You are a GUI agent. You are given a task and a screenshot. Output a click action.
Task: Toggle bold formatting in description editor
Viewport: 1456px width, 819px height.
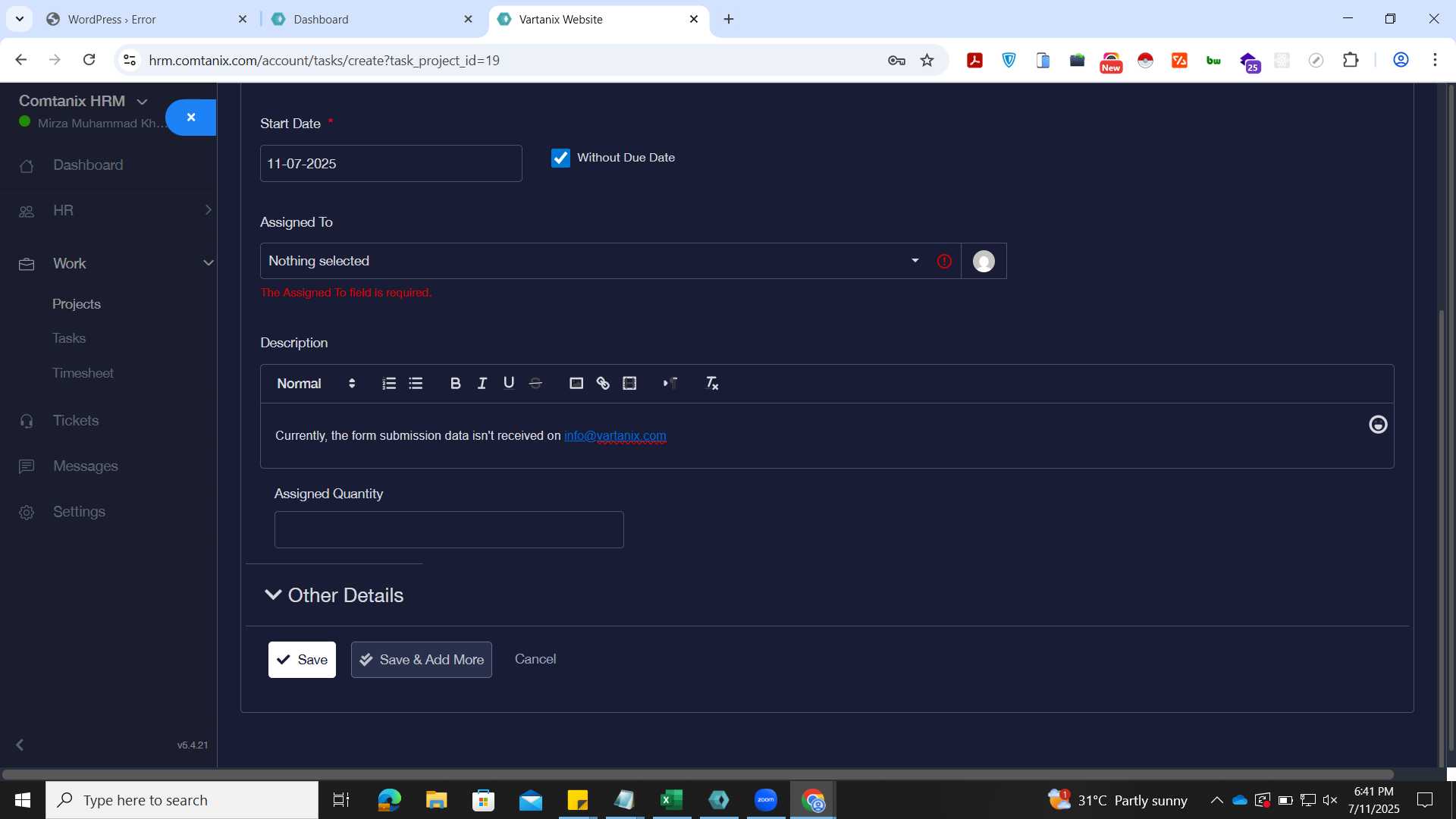455,384
